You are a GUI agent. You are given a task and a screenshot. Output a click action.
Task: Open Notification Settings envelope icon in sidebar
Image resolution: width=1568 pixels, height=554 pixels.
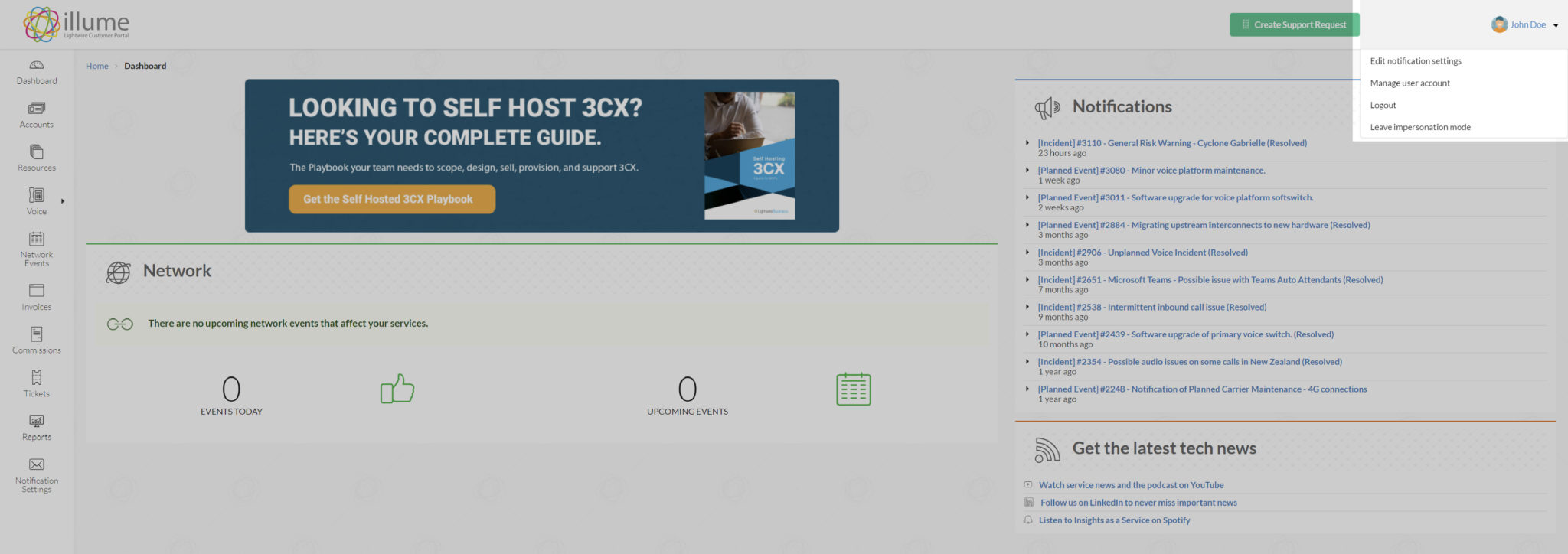tap(36, 464)
